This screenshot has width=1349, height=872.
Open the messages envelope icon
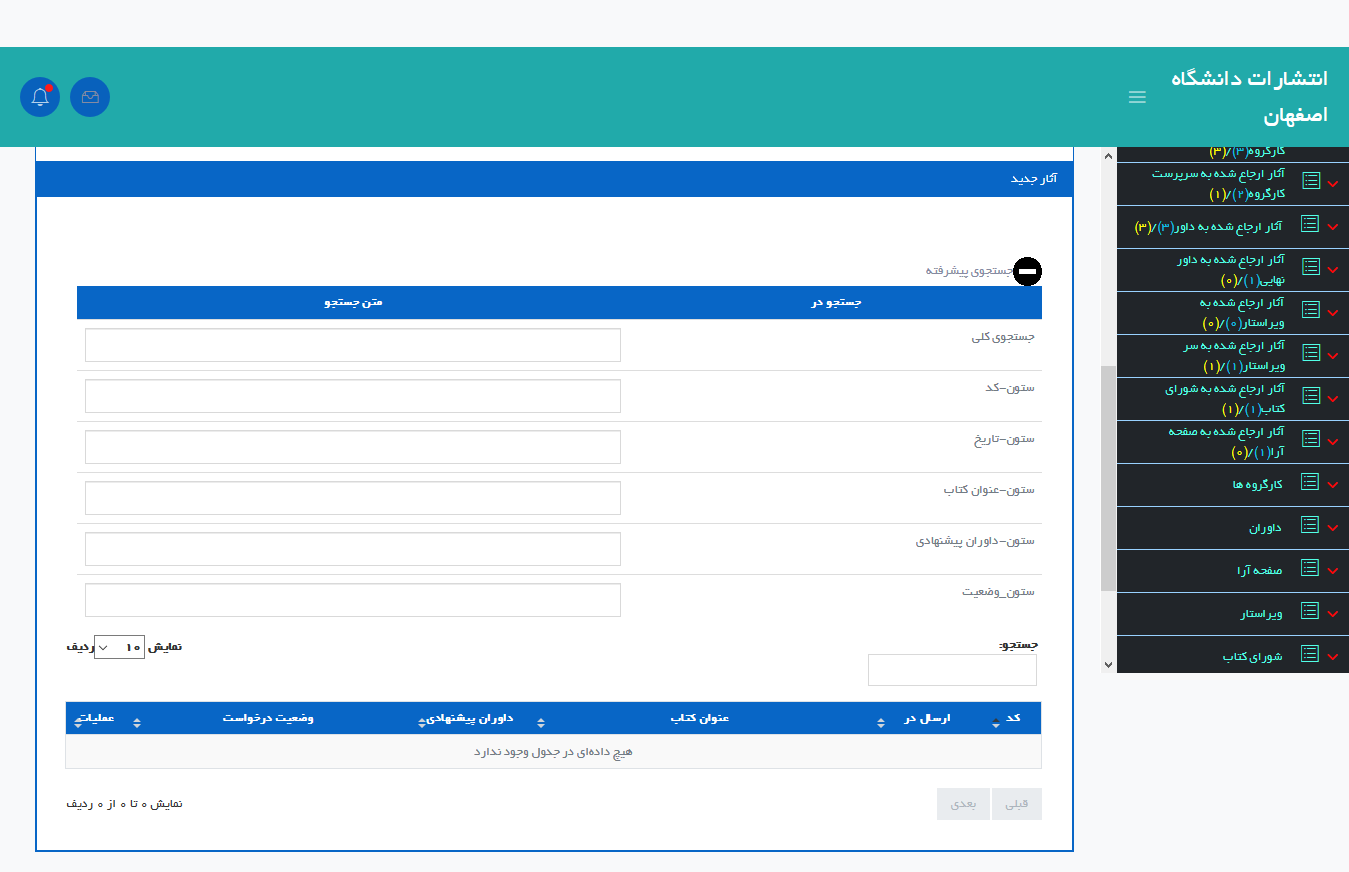tap(90, 97)
